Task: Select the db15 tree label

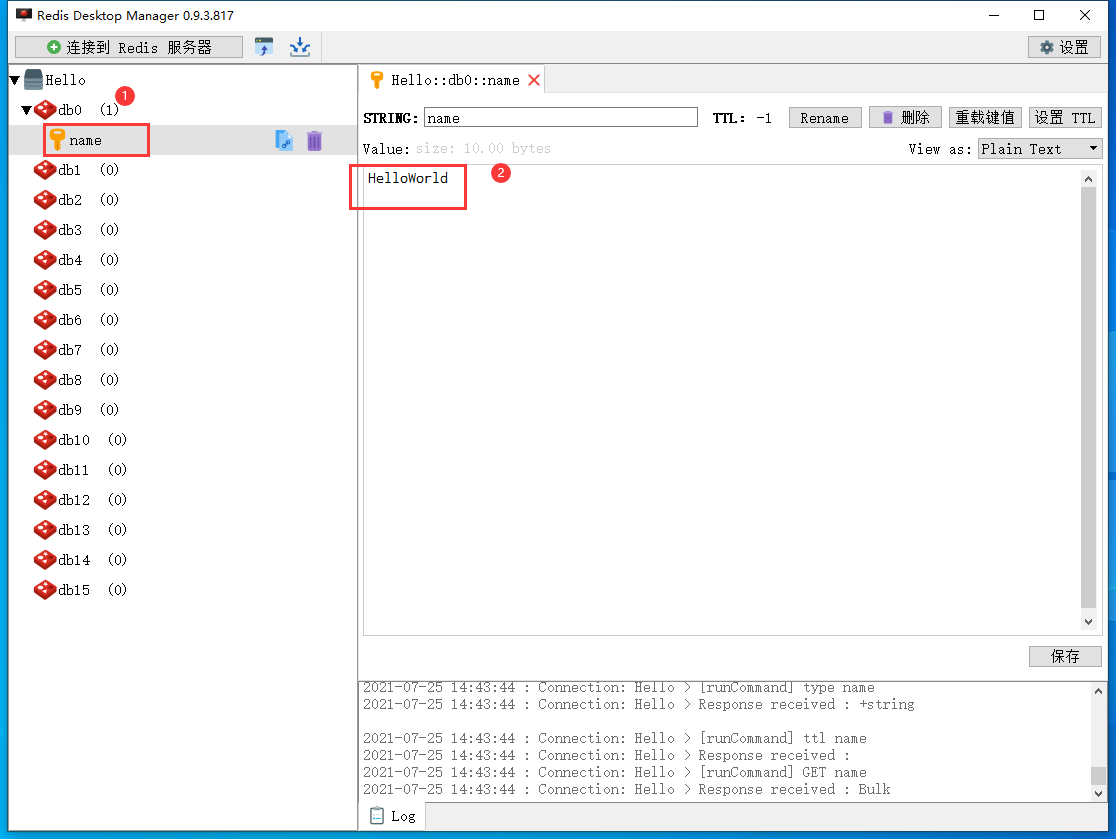Action: tap(74, 590)
